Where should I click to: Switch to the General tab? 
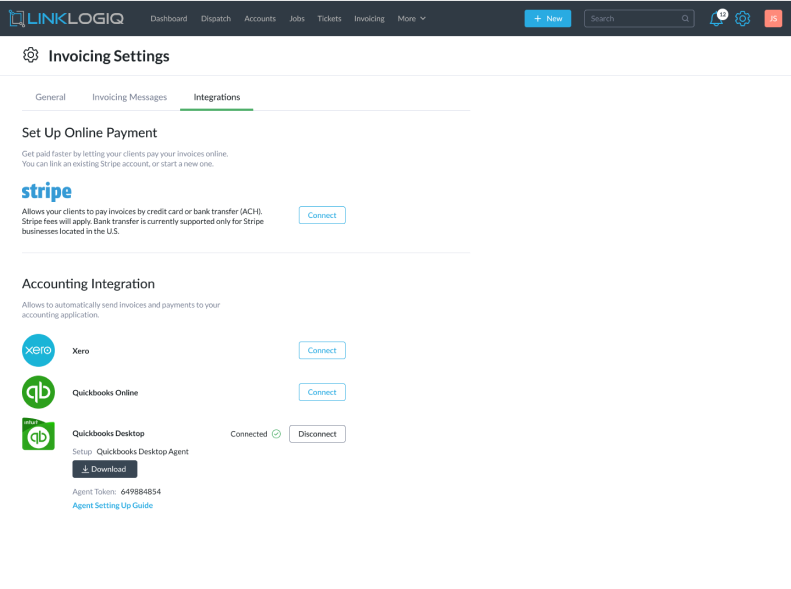click(50, 97)
